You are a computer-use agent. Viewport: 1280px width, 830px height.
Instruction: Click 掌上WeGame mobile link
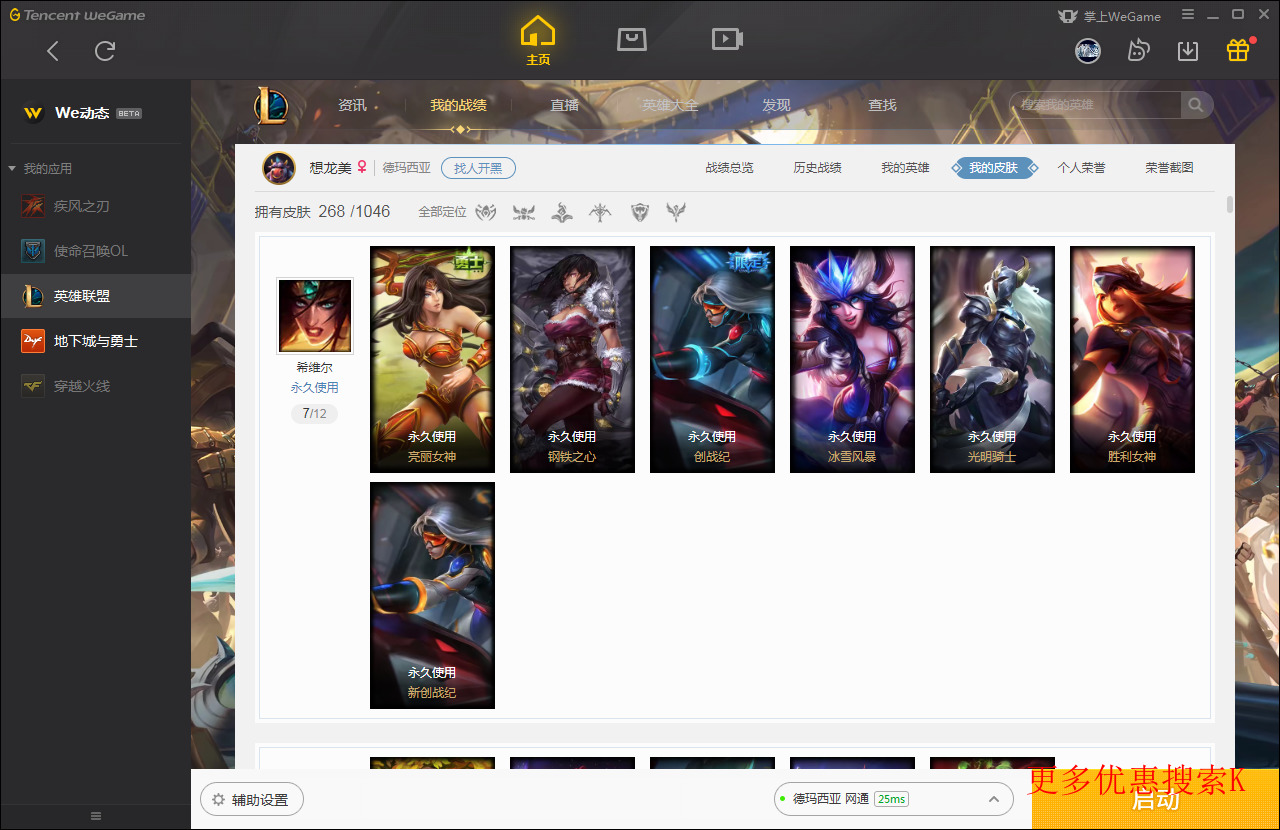point(1108,16)
